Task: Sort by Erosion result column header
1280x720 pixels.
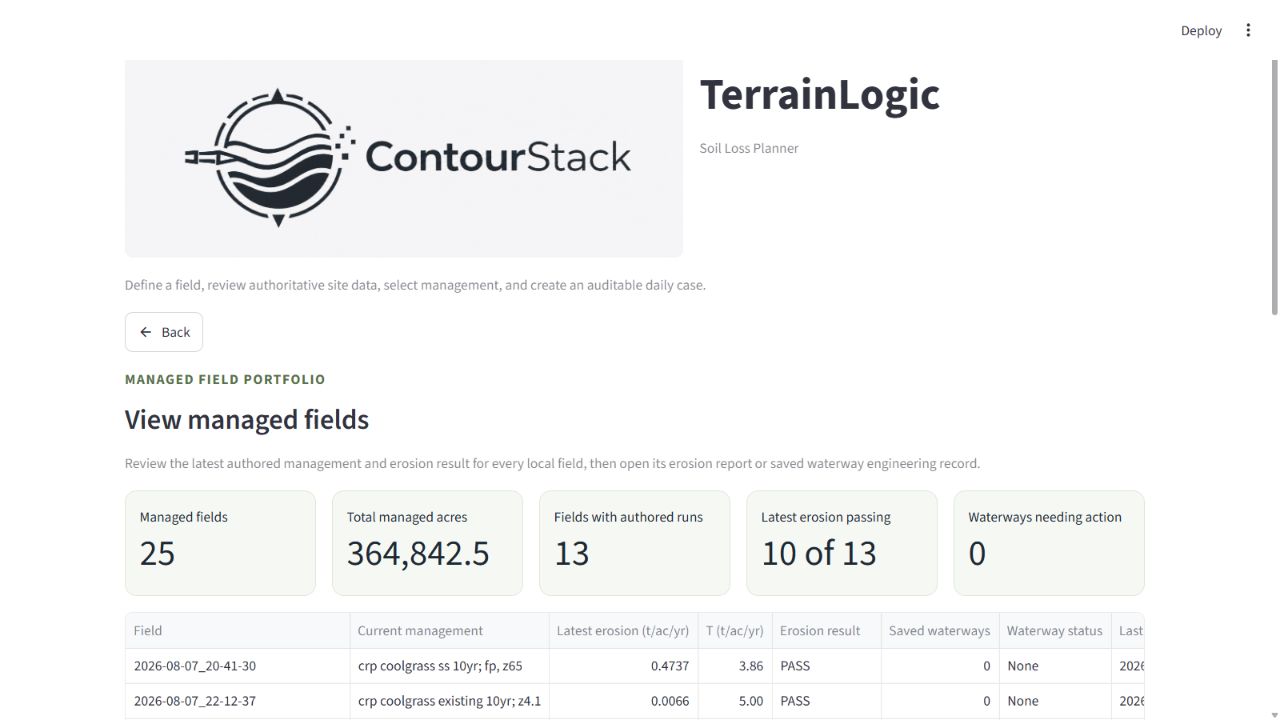Action: [x=826, y=631]
